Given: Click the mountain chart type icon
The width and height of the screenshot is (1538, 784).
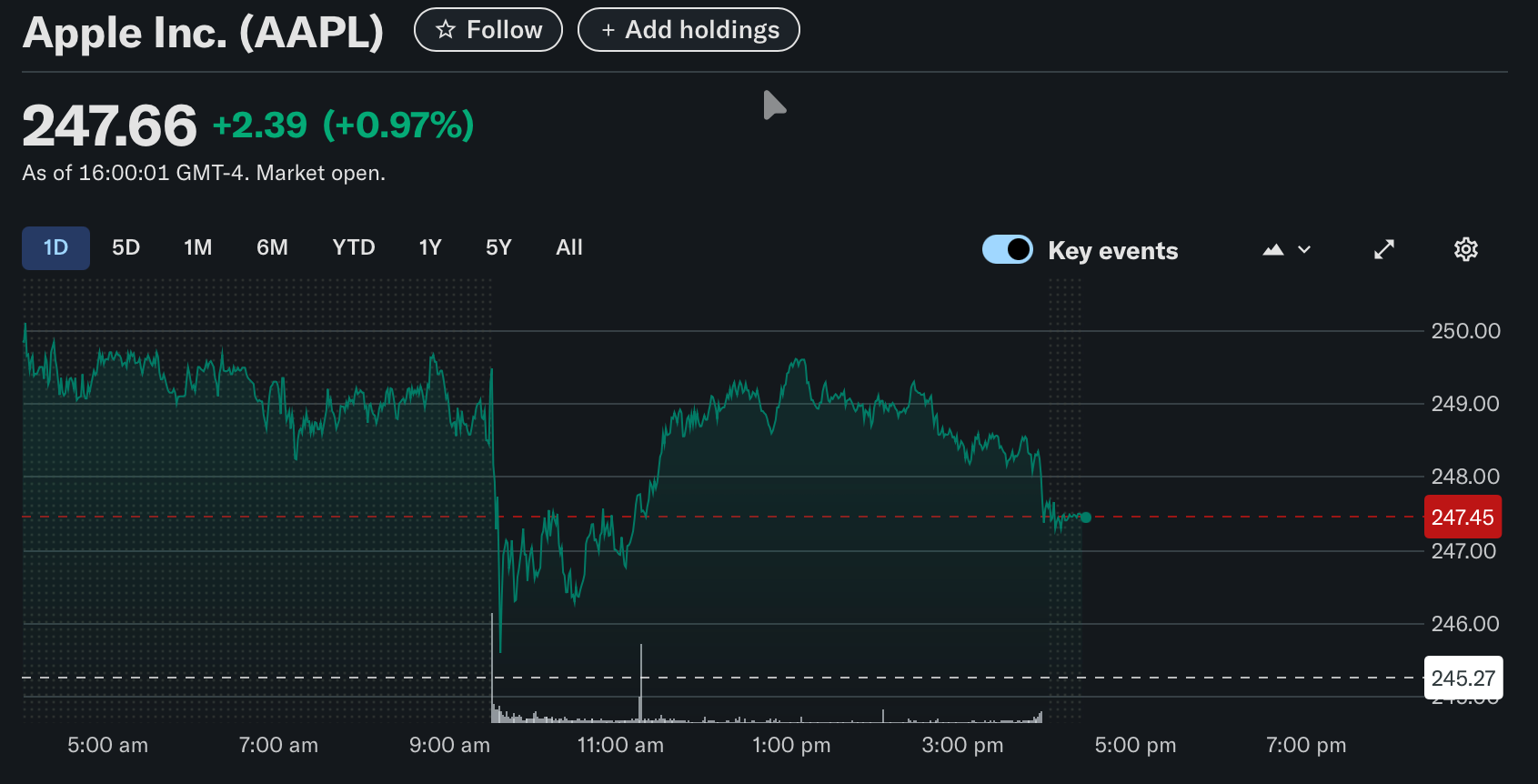Looking at the screenshot, I should [x=1272, y=250].
